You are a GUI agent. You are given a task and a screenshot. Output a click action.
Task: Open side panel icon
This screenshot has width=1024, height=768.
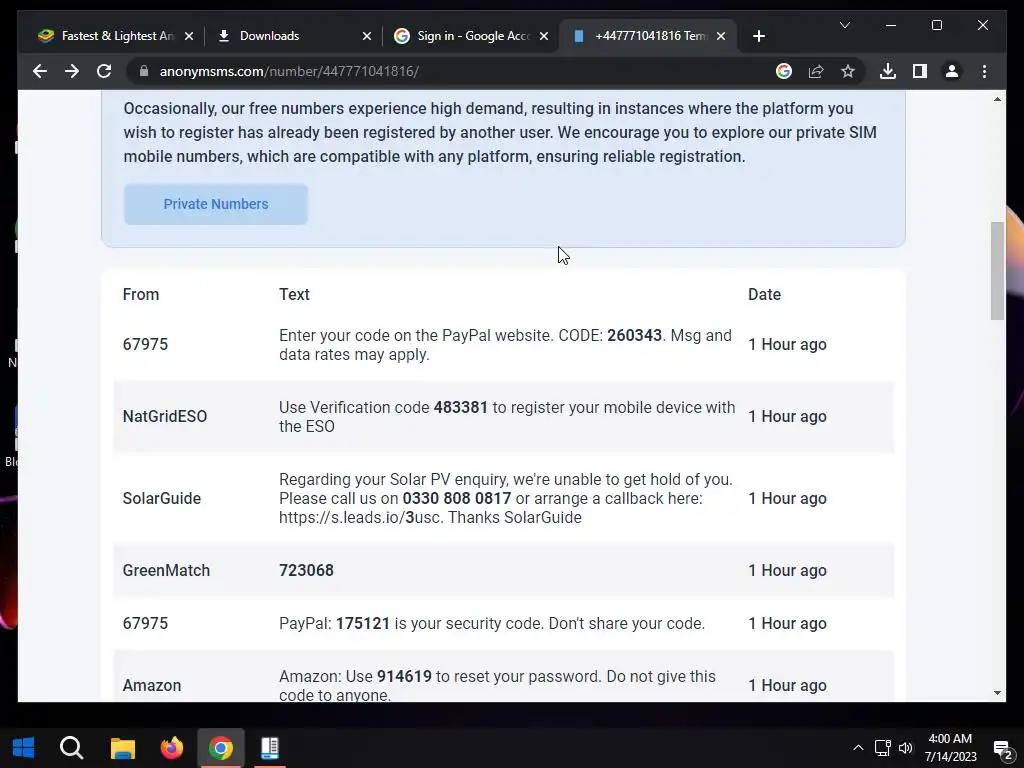920,71
